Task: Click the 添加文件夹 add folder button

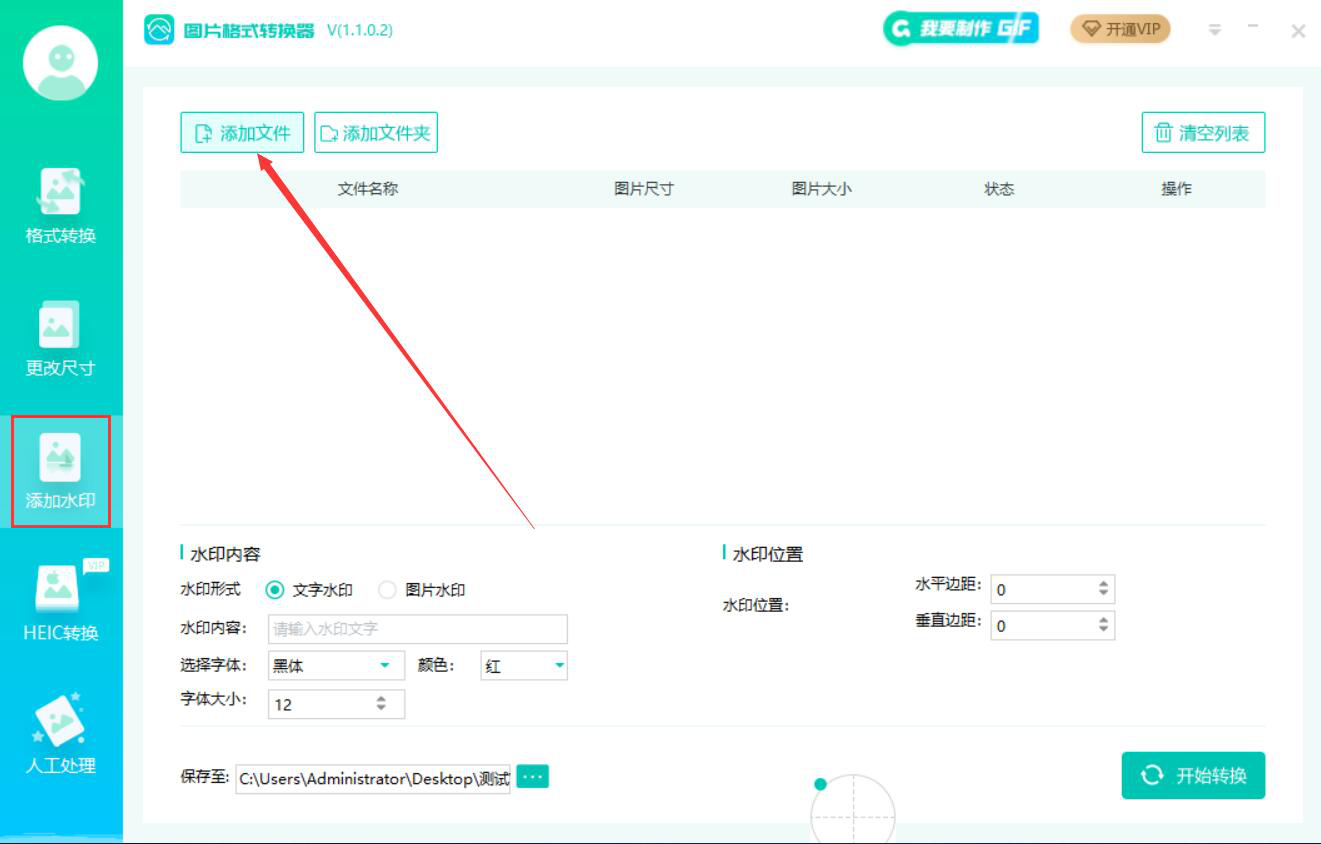Action: coord(376,133)
